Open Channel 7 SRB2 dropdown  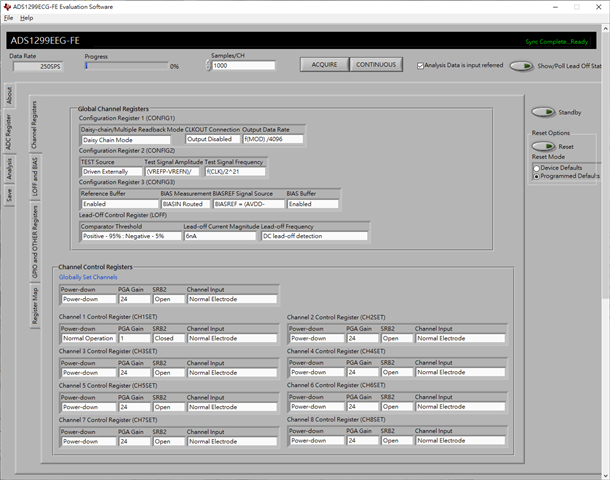(169, 441)
